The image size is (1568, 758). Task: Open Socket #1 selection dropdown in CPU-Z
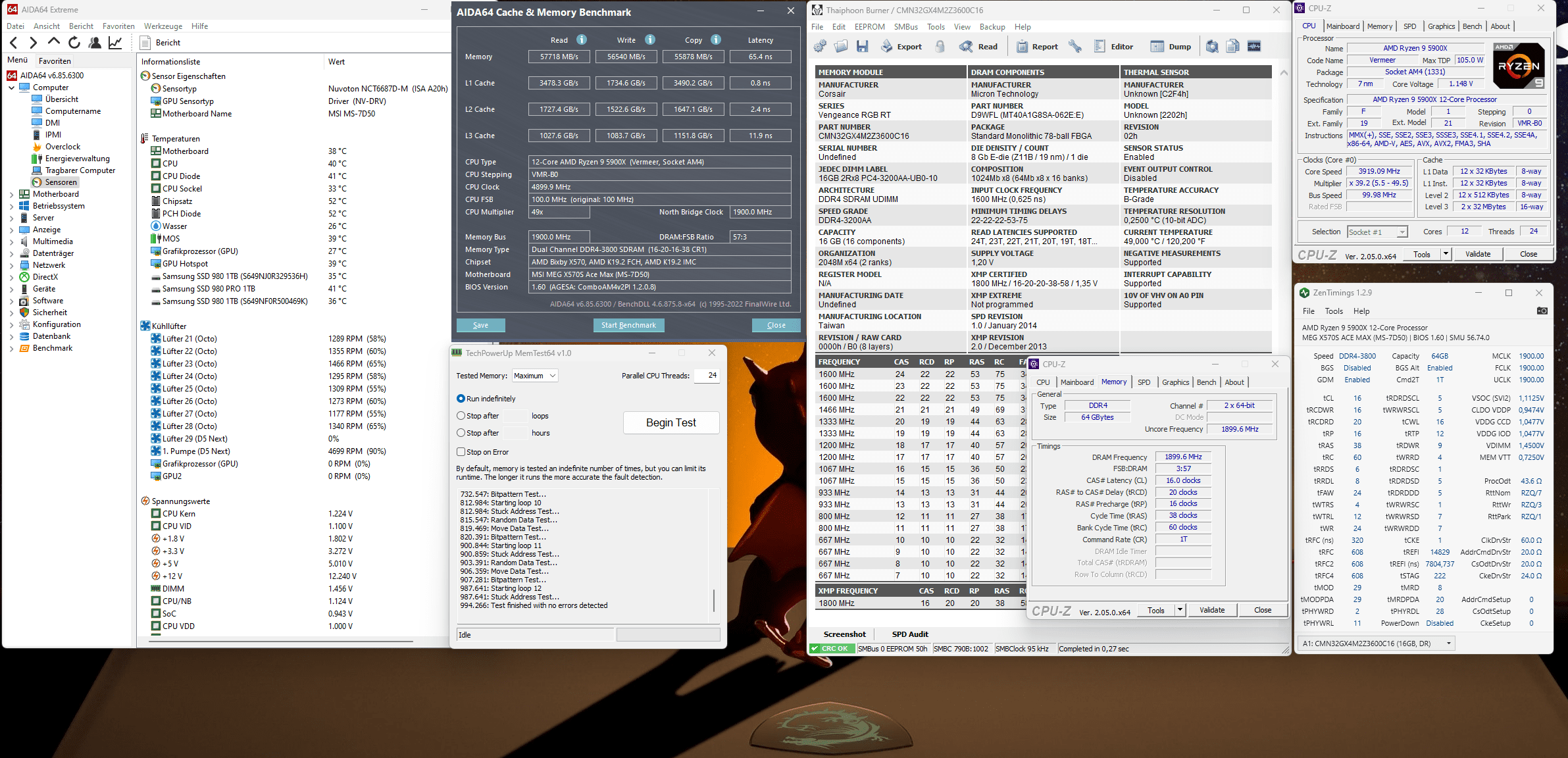point(1377,232)
